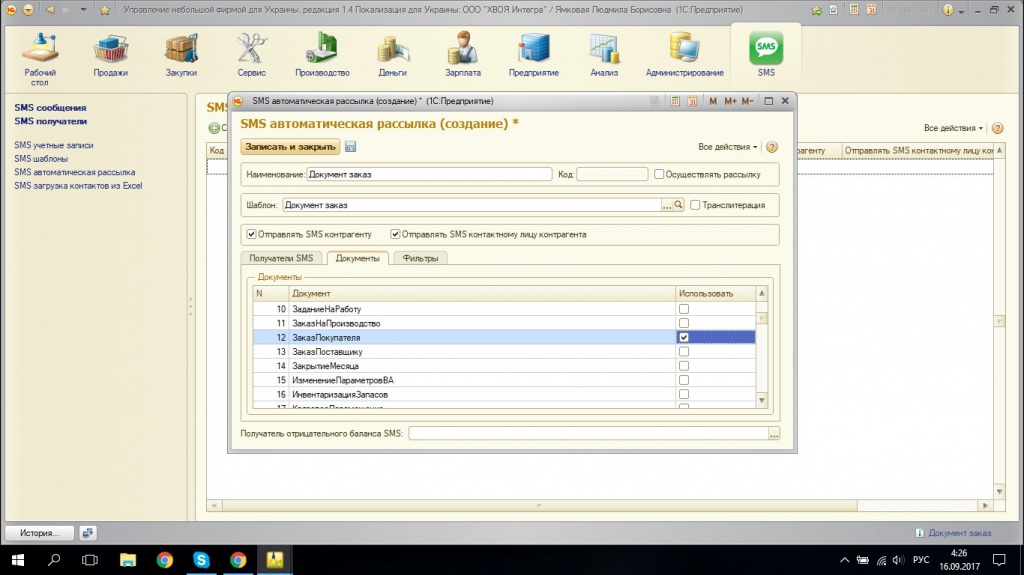1024x575 pixels.
Task: Open the Рабочий стол section
Action: (x=40, y=58)
